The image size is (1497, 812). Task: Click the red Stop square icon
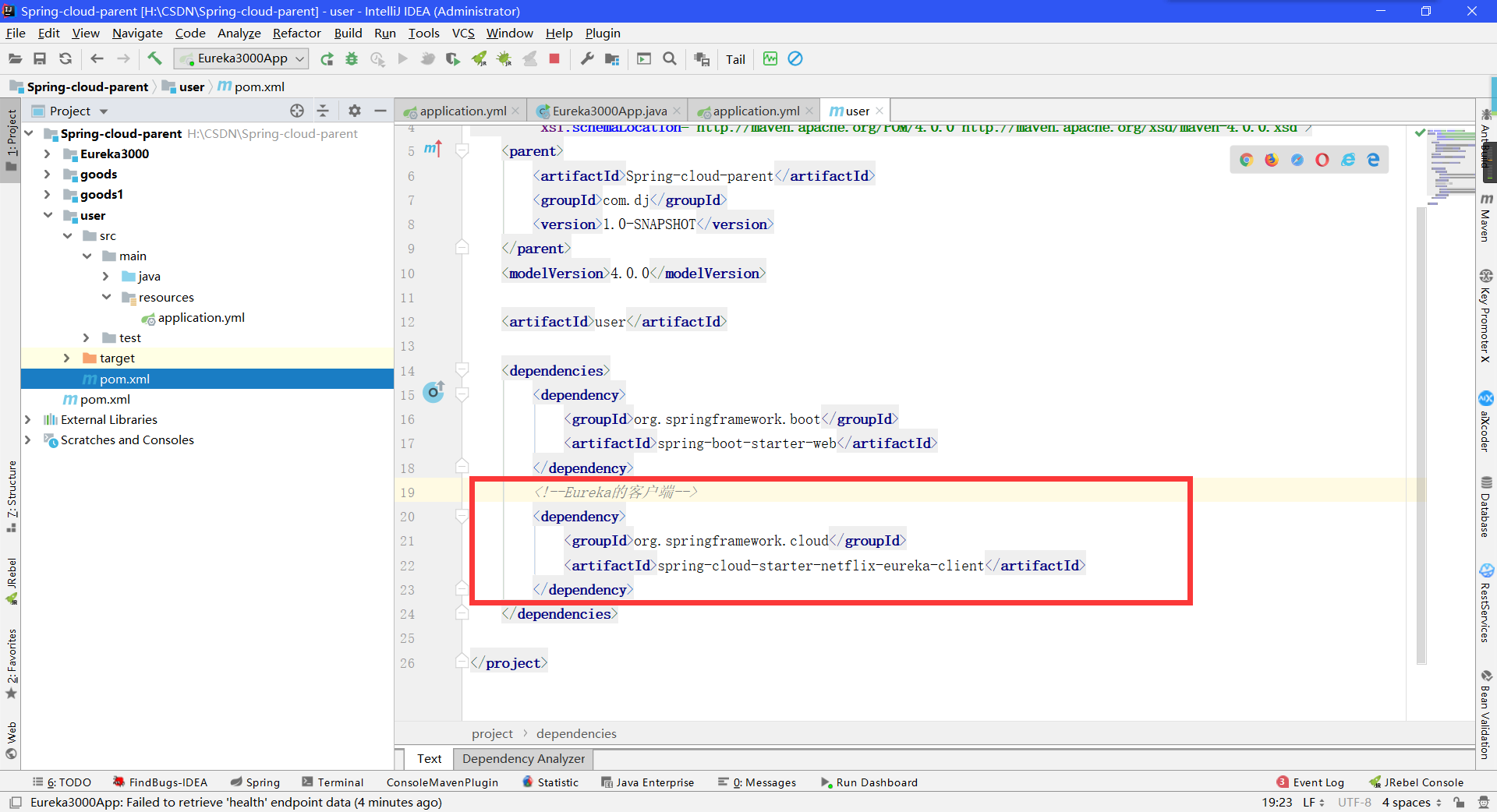coord(554,58)
